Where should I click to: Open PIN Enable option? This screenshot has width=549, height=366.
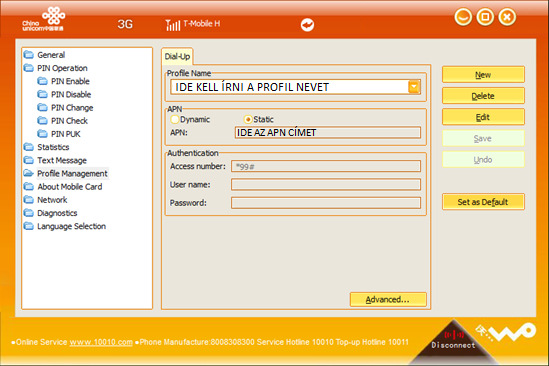pos(70,81)
